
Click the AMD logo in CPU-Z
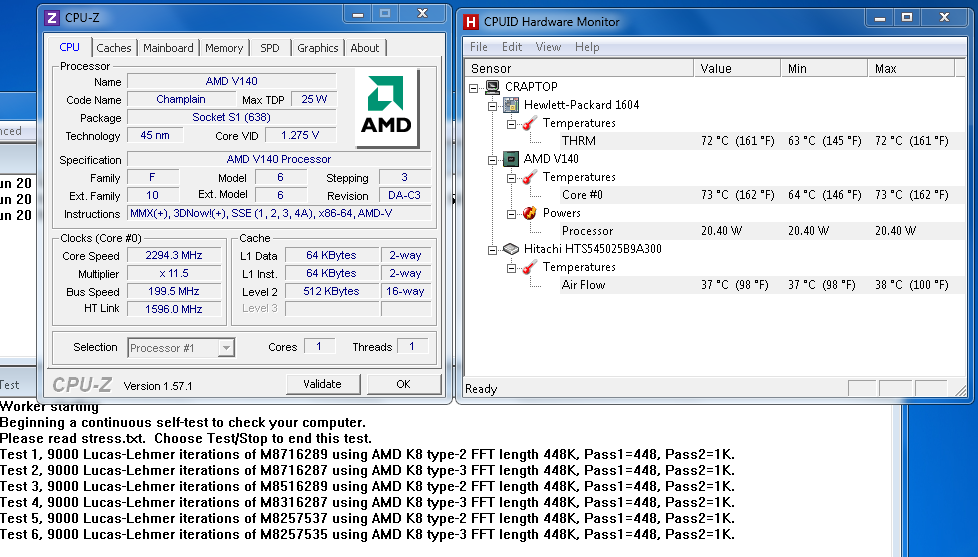click(x=387, y=108)
